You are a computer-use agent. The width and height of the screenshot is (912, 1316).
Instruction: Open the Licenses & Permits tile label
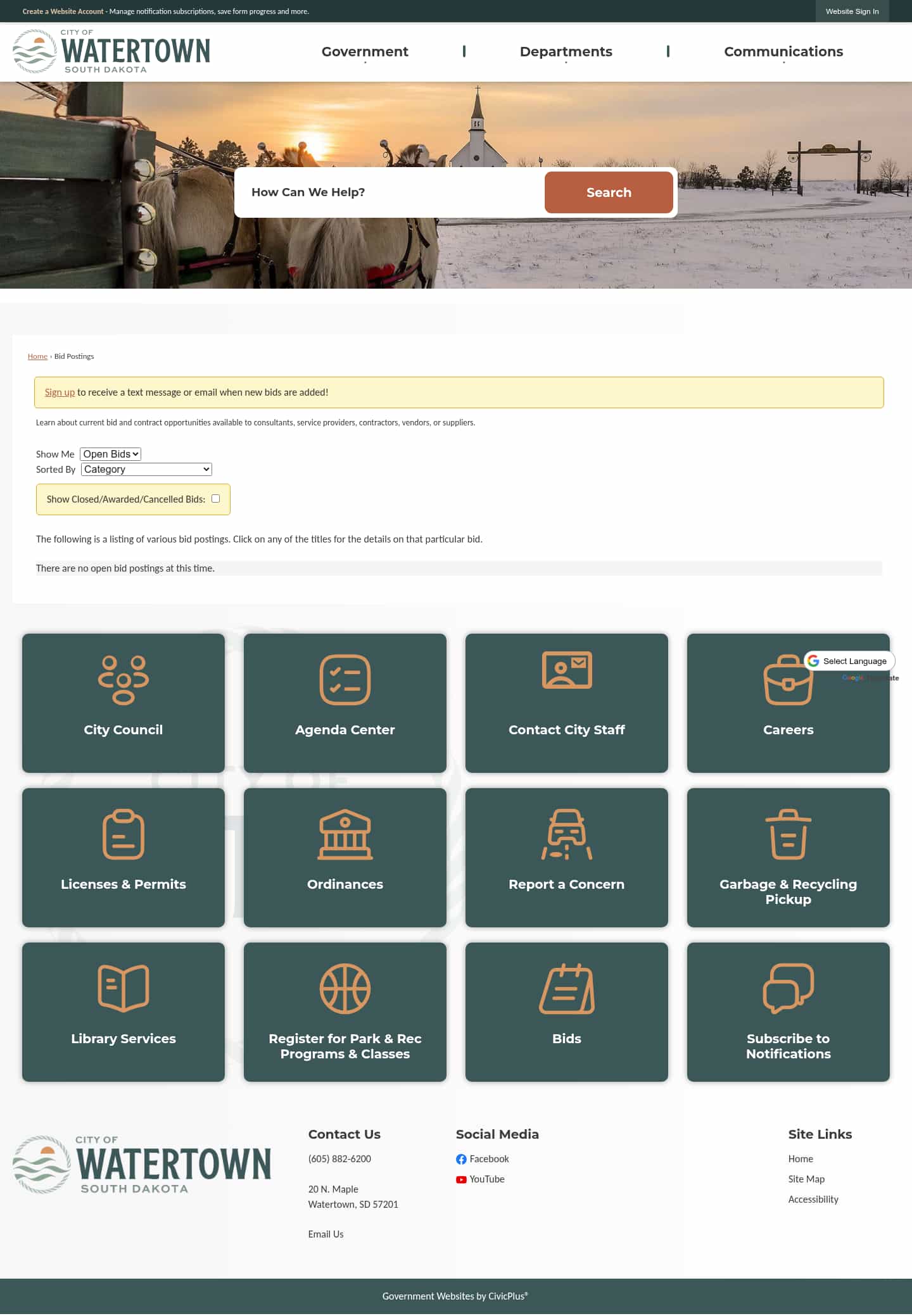click(x=123, y=884)
